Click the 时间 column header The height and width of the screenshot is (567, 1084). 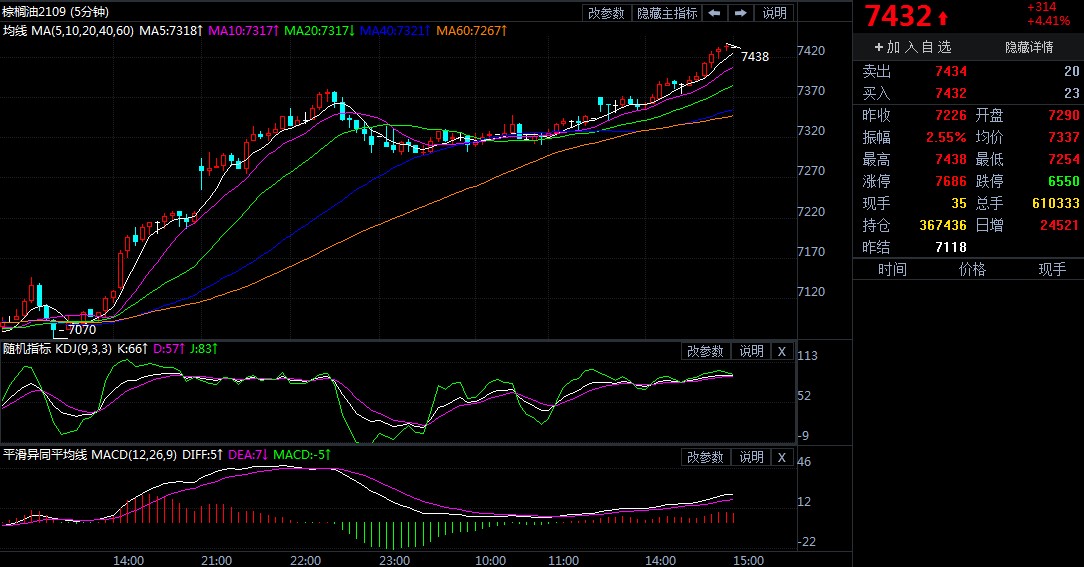point(892,269)
